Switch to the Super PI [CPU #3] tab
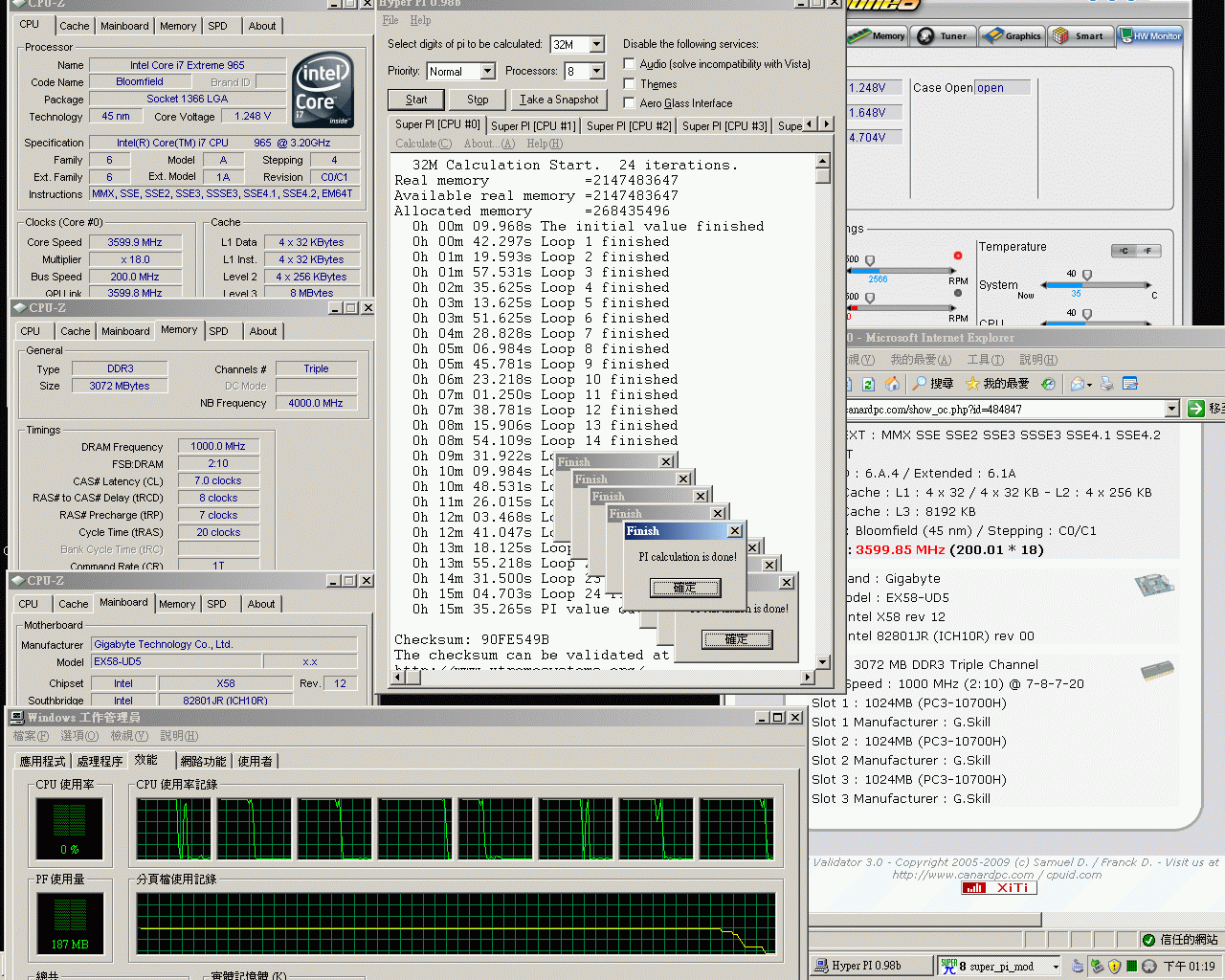 point(724,125)
